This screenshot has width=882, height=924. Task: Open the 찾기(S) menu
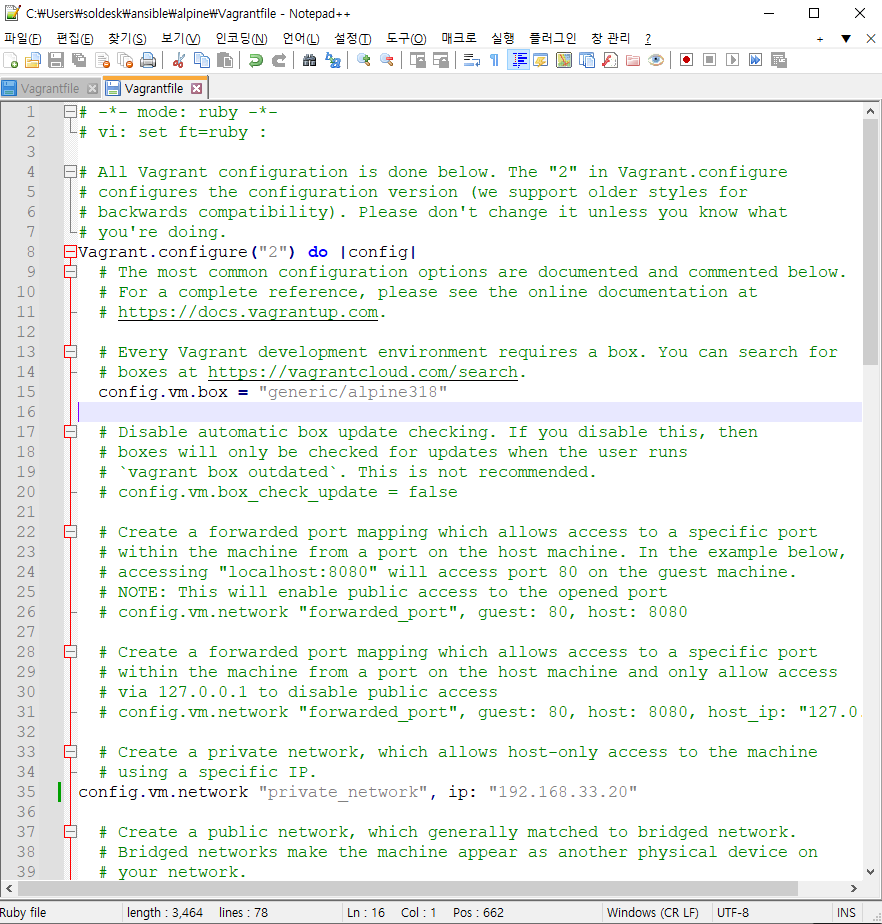pyautogui.click(x=127, y=38)
